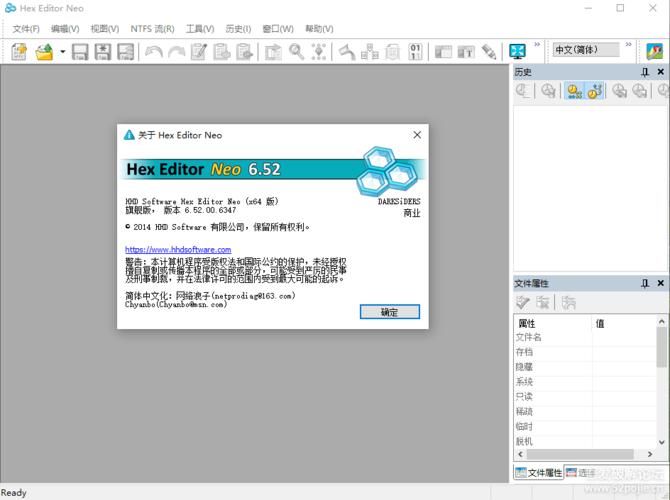
Task: Click the blue monitor toolbar icon
Action: (x=517, y=52)
